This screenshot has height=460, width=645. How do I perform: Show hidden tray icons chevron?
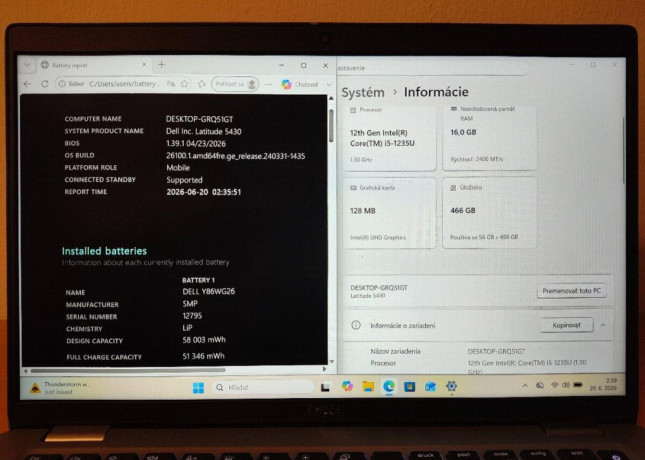(x=525, y=386)
